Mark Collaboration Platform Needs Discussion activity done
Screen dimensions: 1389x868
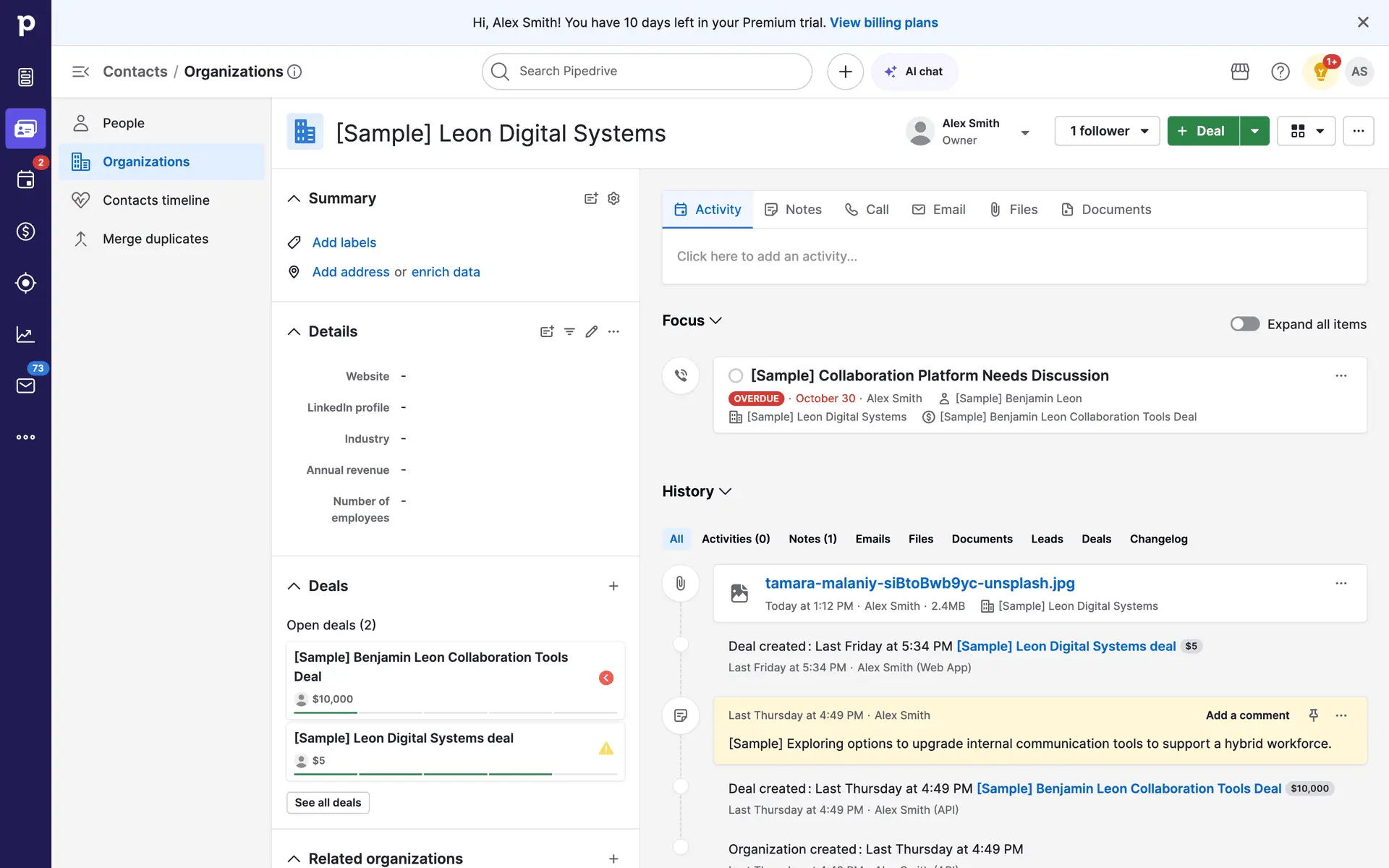click(x=735, y=375)
